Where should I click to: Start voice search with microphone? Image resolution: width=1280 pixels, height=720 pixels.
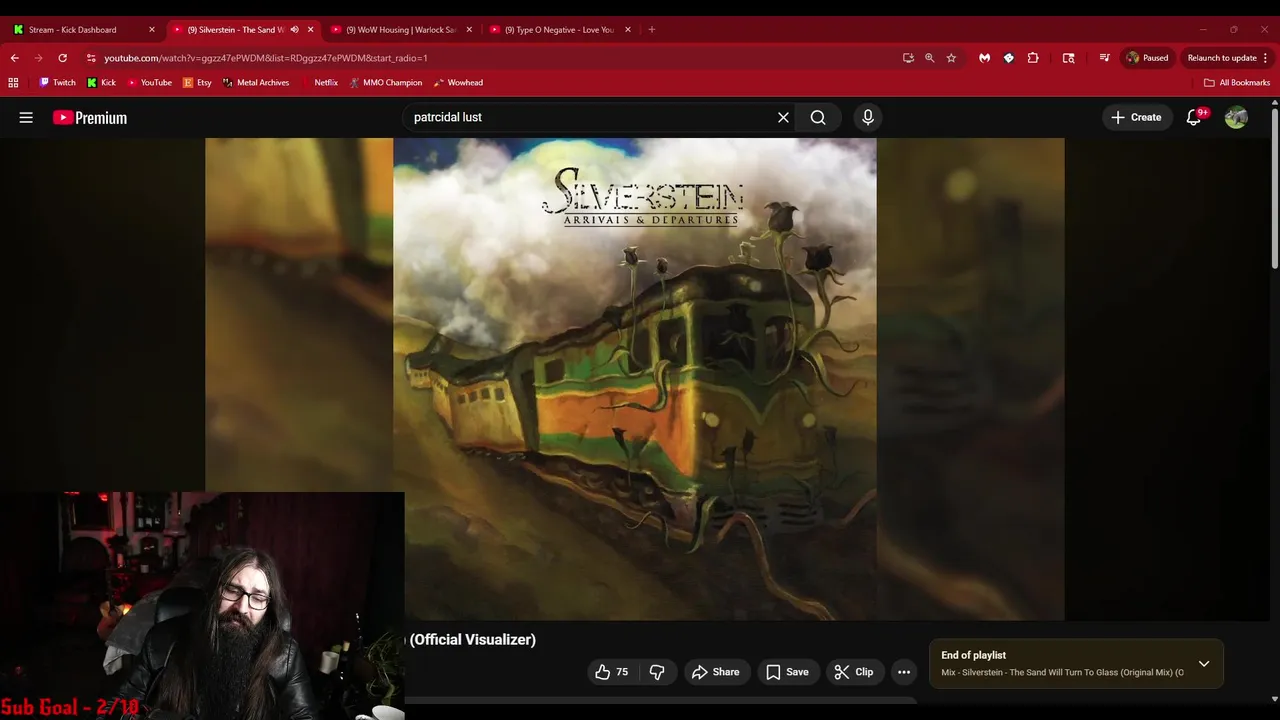click(x=868, y=117)
